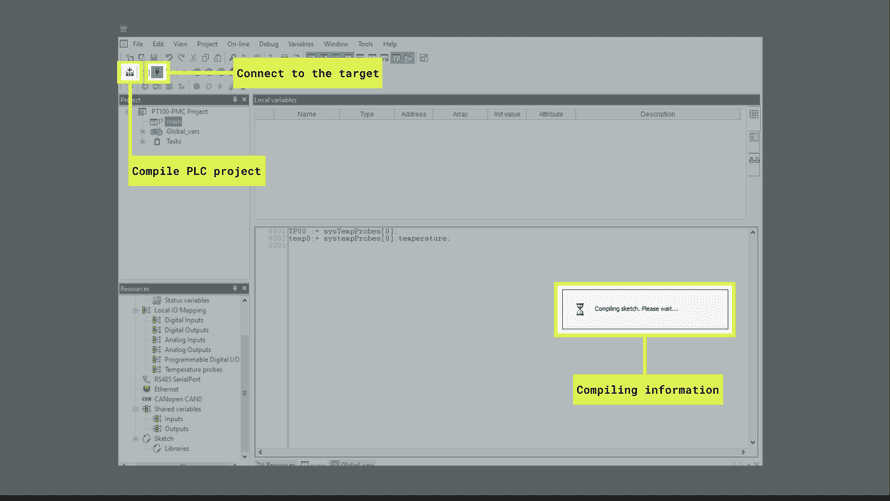890x501 pixels.
Task: Click the grid view icon beside variables table
Action: pos(754,115)
